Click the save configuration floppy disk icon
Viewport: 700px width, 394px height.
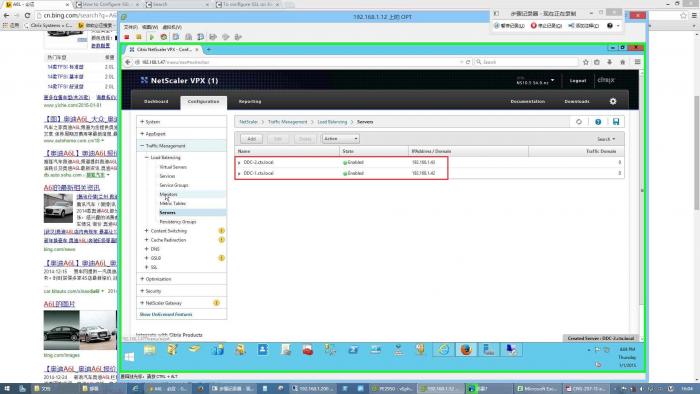click(616, 122)
